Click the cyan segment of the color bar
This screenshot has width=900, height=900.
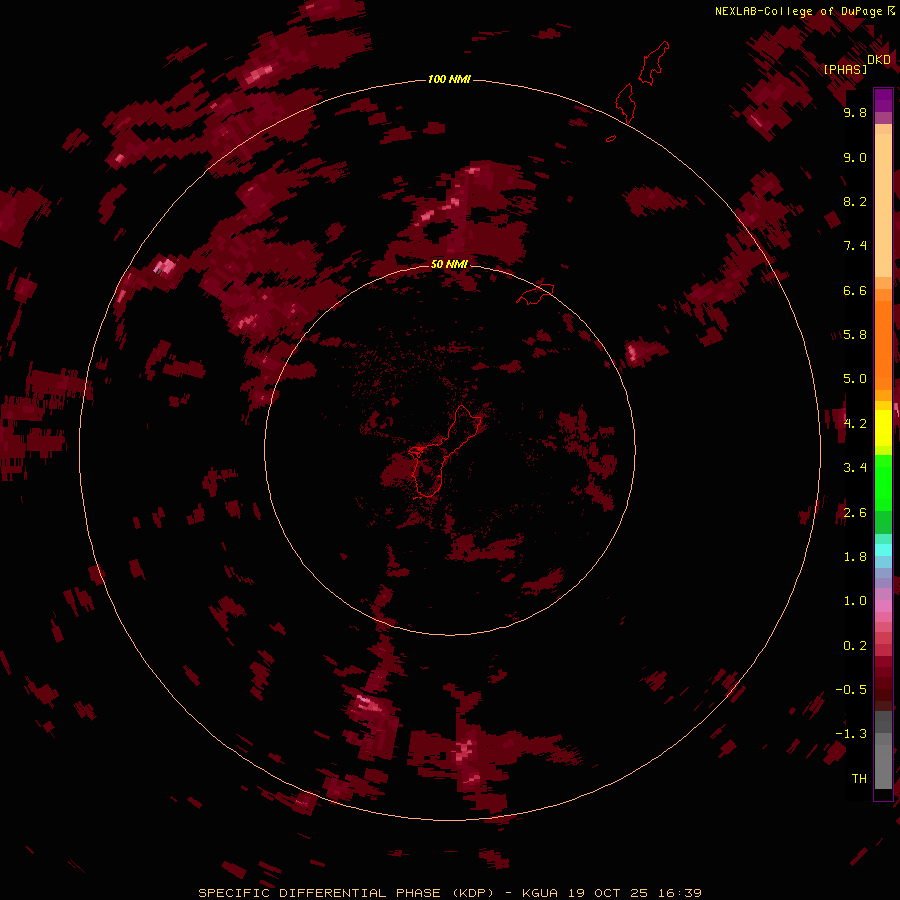coord(883,550)
